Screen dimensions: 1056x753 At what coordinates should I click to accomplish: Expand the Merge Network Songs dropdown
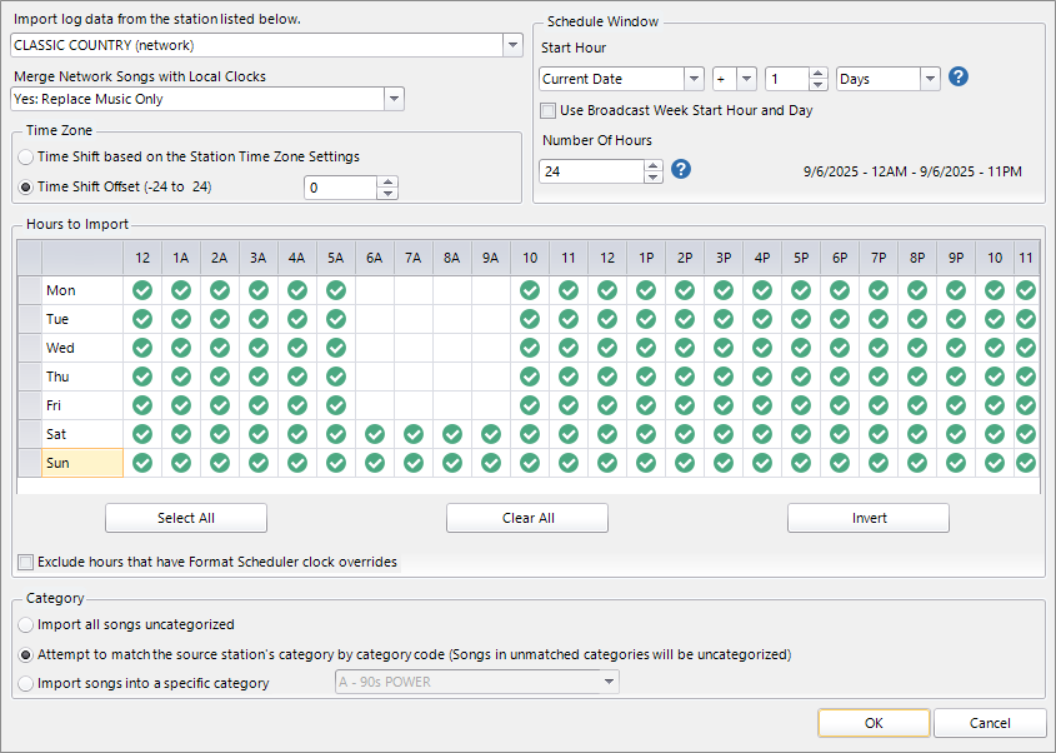[393, 99]
